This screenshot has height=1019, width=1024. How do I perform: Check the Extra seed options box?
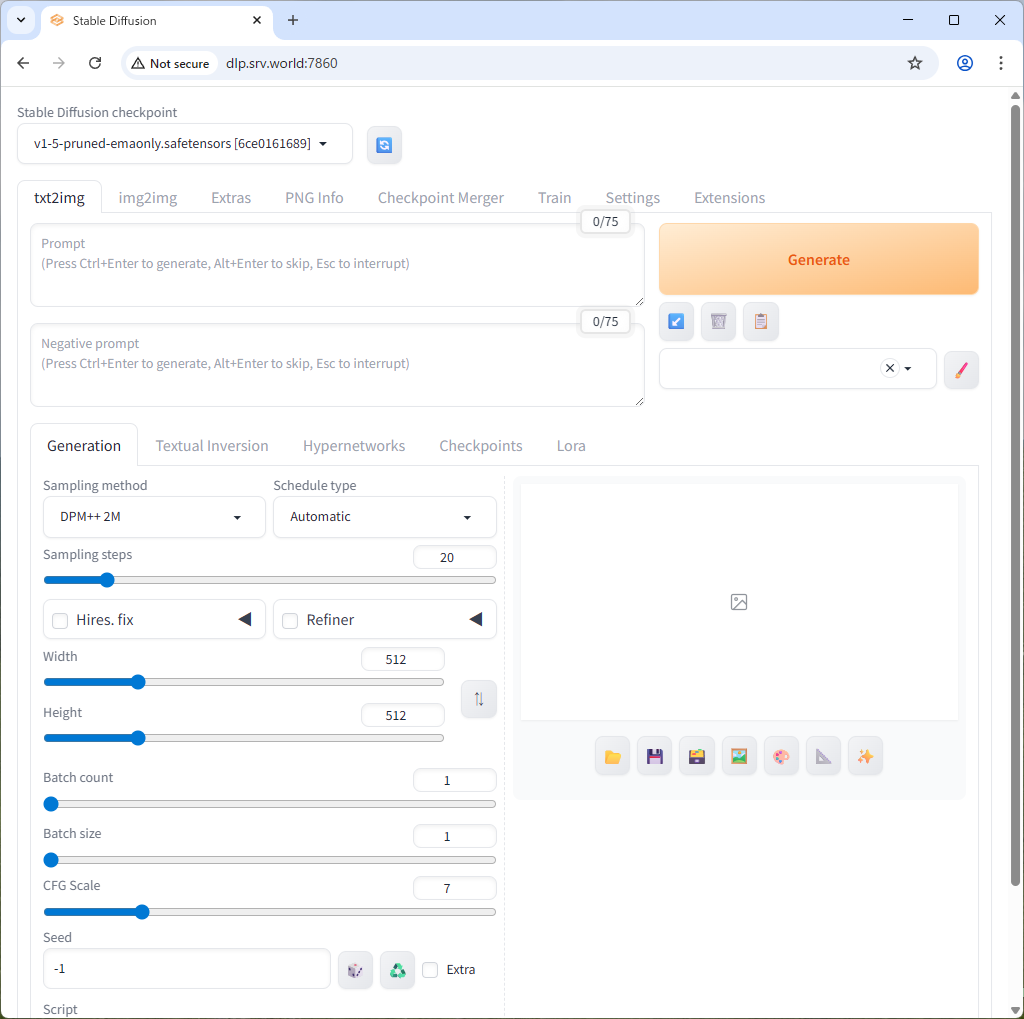(430, 969)
